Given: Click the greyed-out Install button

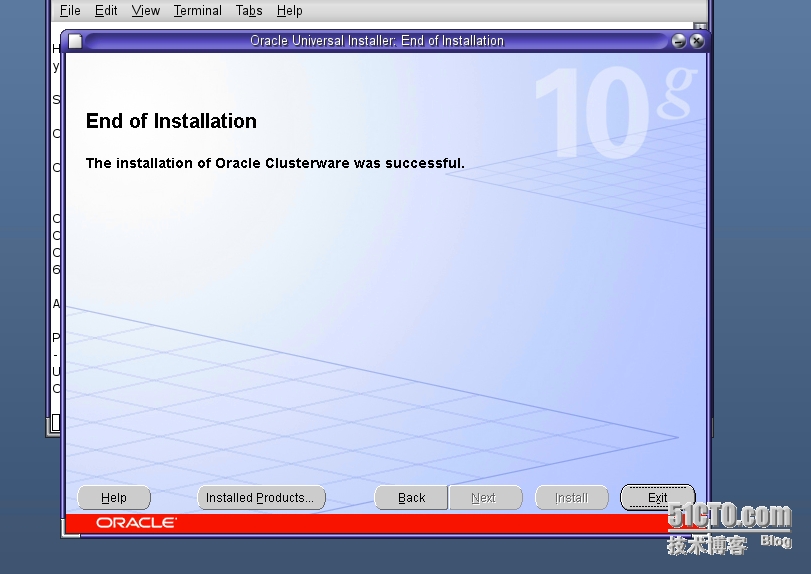Looking at the screenshot, I should point(572,497).
